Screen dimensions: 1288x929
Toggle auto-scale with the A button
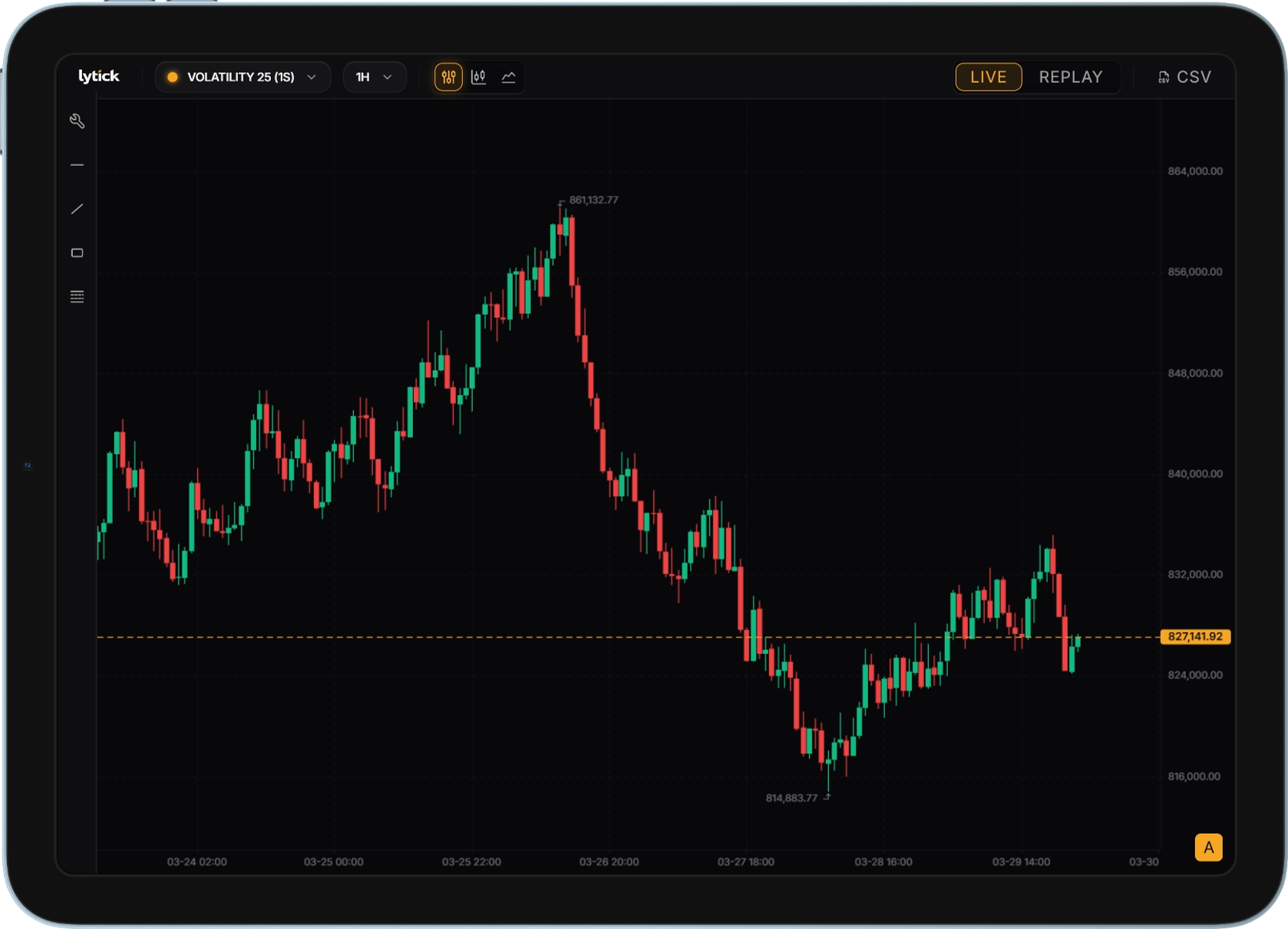[1208, 848]
